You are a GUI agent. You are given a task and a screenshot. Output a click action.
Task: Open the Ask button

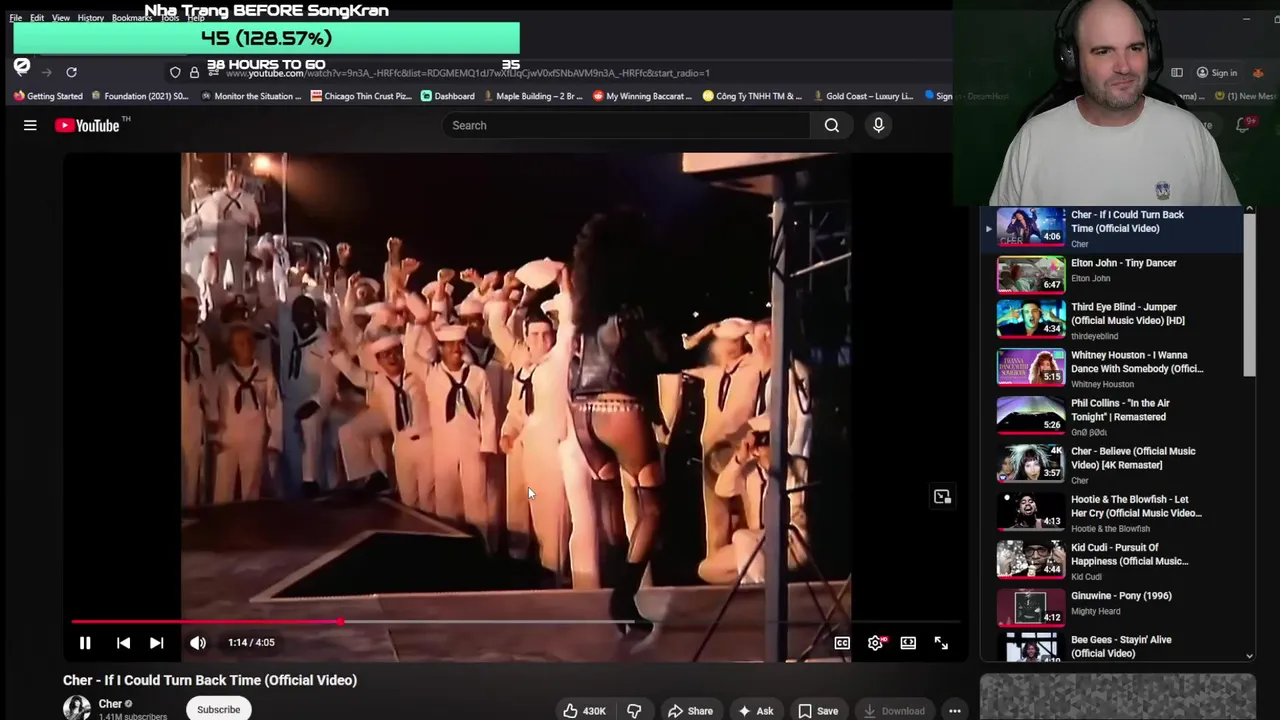(x=755, y=711)
